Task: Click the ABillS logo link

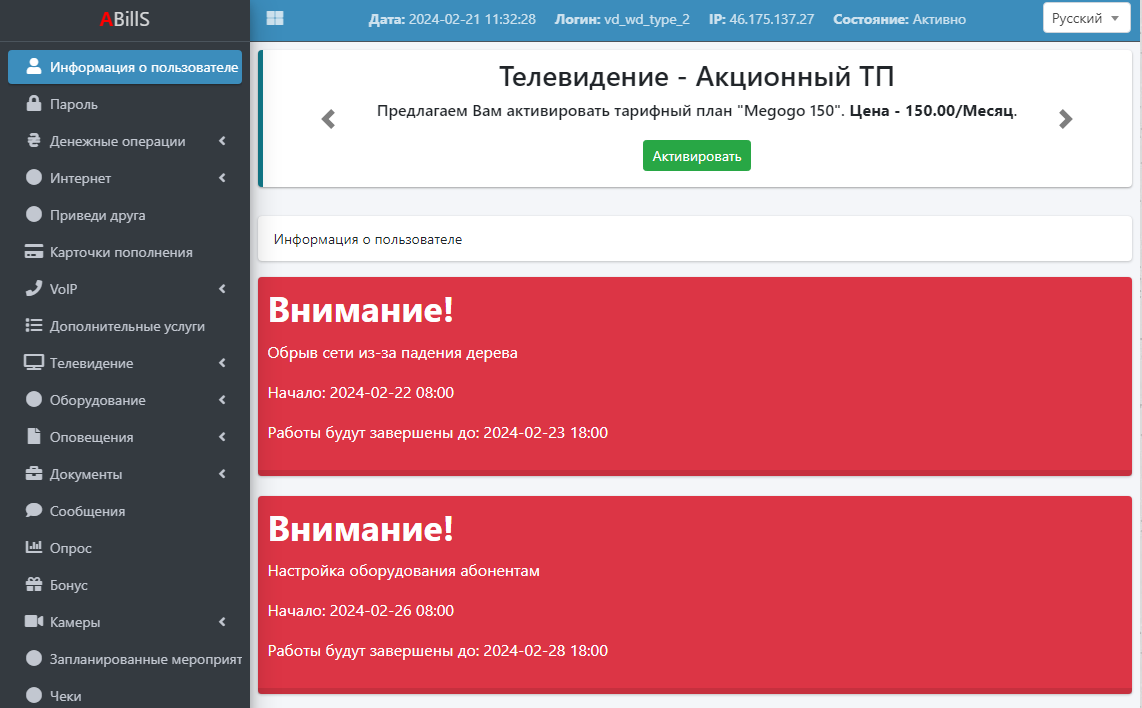Action: (x=125, y=19)
